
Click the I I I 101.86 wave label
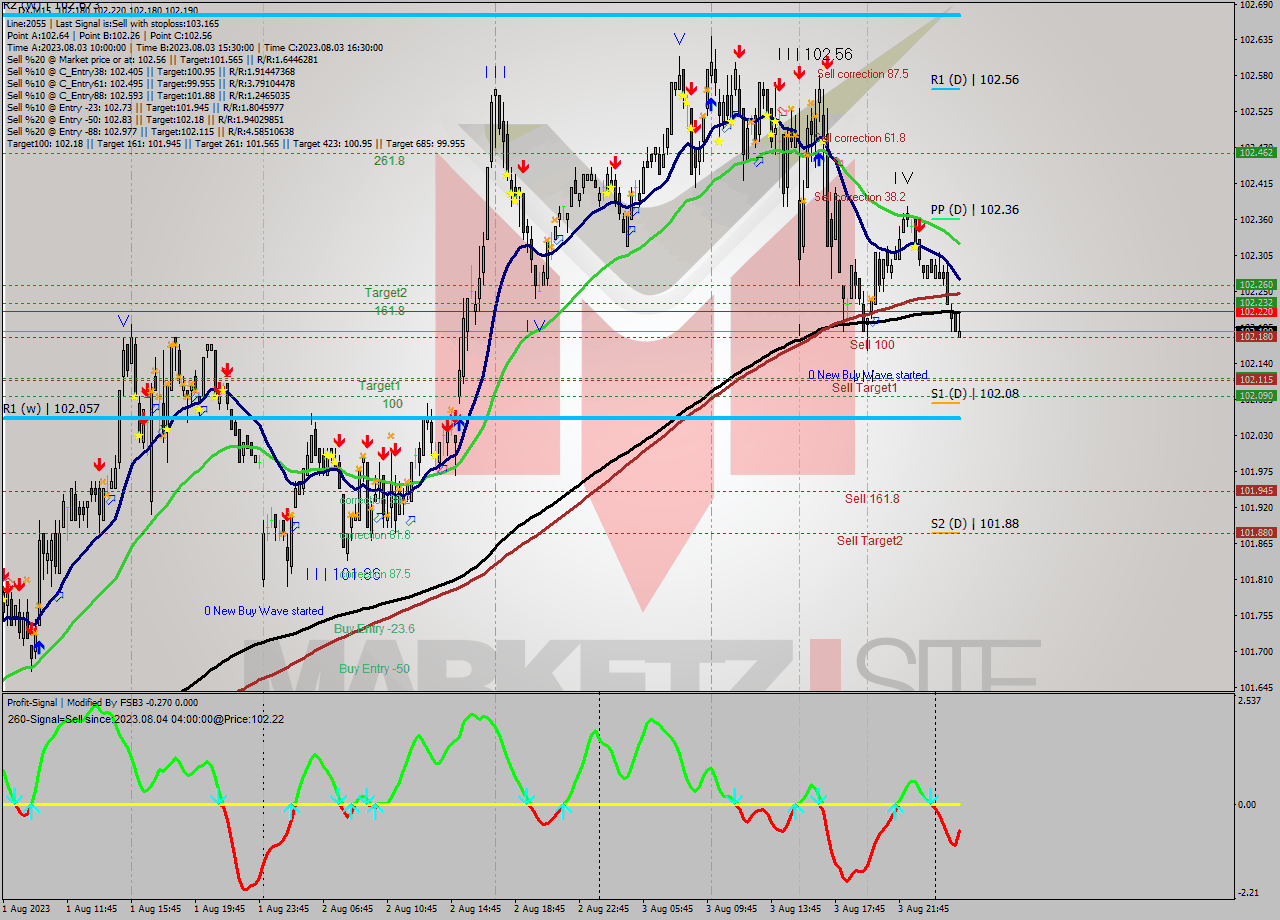coord(343,574)
